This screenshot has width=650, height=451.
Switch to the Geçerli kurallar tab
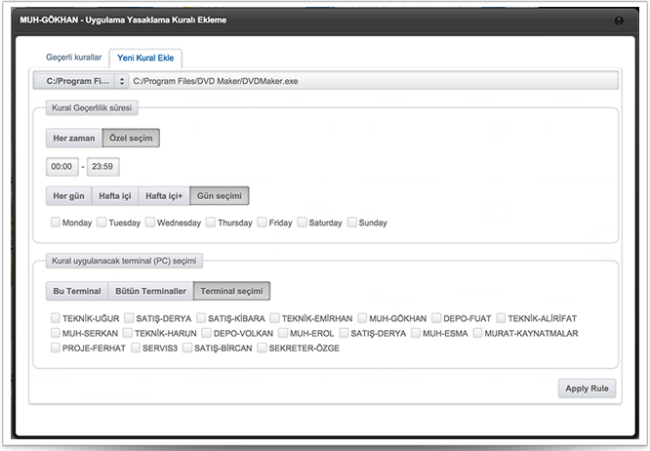click(x=74, y=58)
